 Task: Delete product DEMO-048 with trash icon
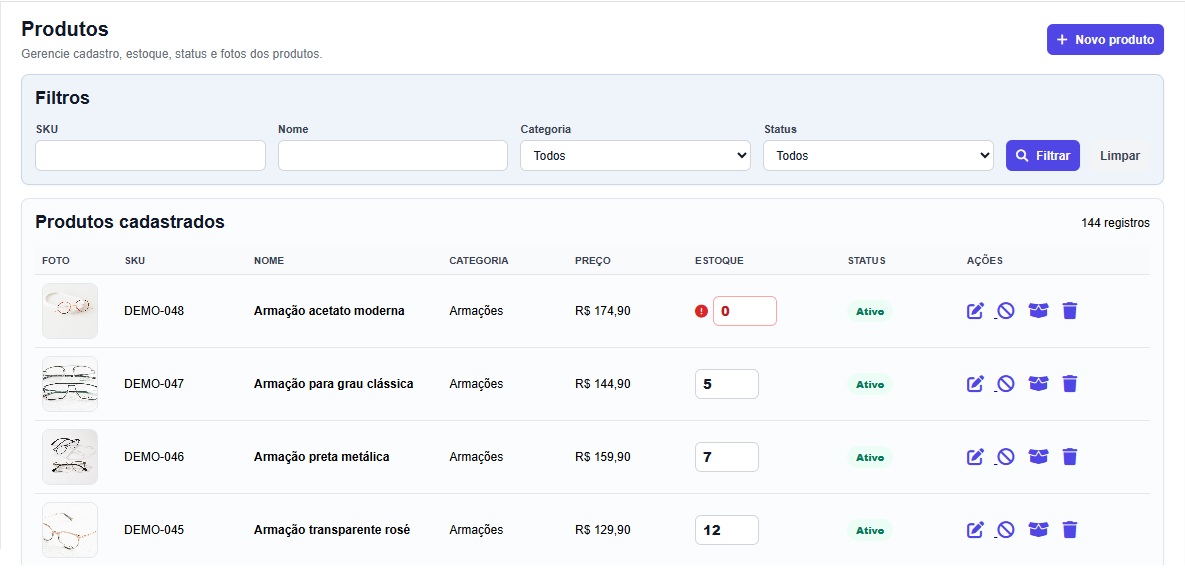1069,311
